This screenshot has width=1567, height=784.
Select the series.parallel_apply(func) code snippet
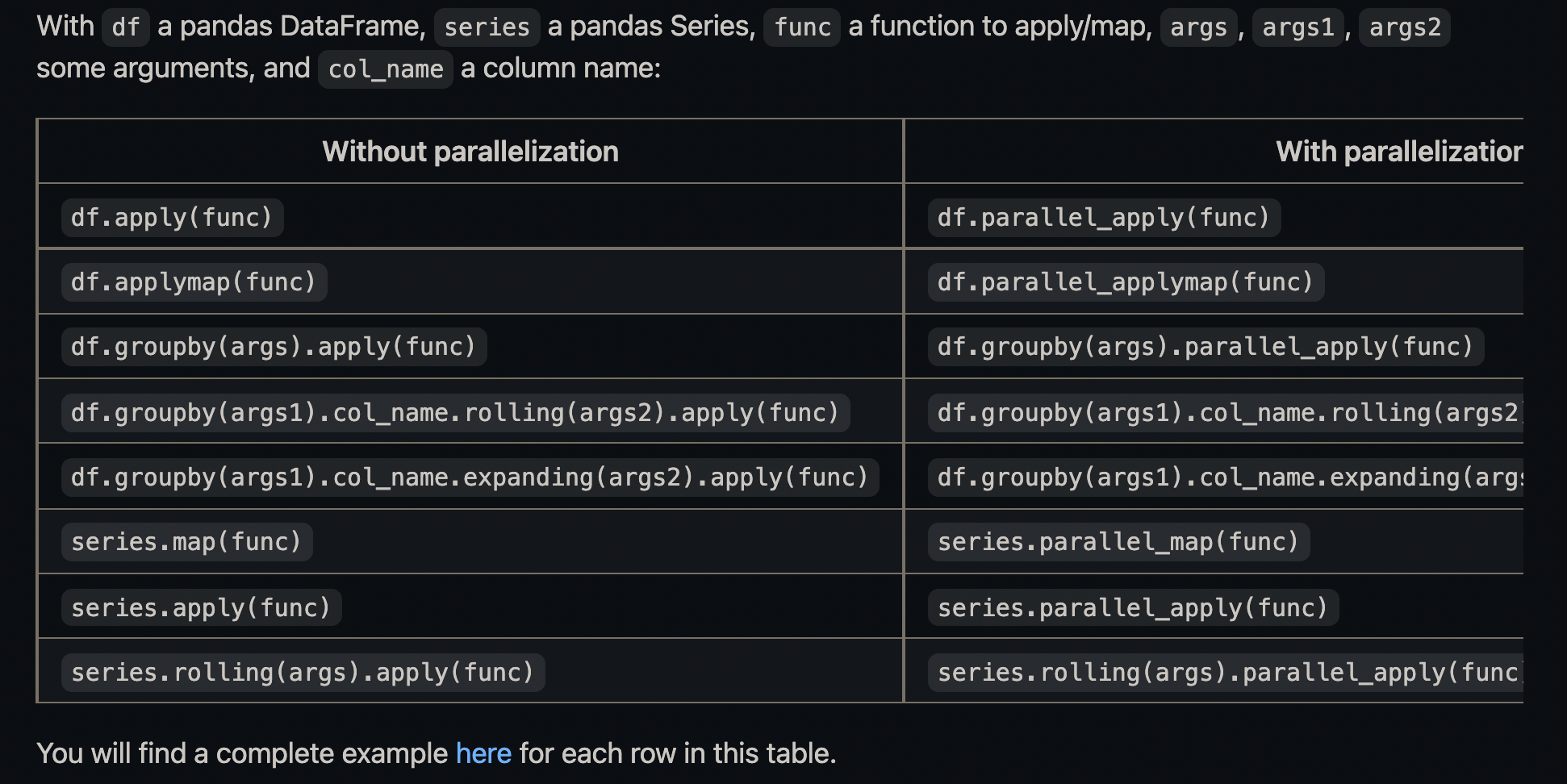pos(1132,607)
